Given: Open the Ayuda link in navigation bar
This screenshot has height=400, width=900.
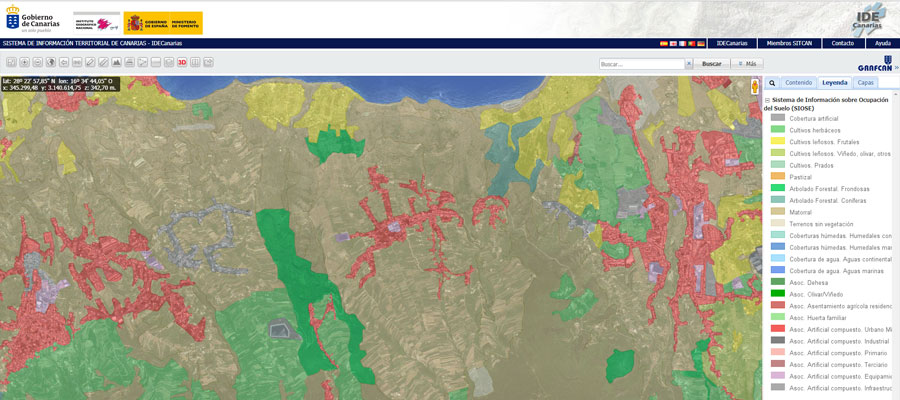Looking at the screenshot, I should coord(882,44).
